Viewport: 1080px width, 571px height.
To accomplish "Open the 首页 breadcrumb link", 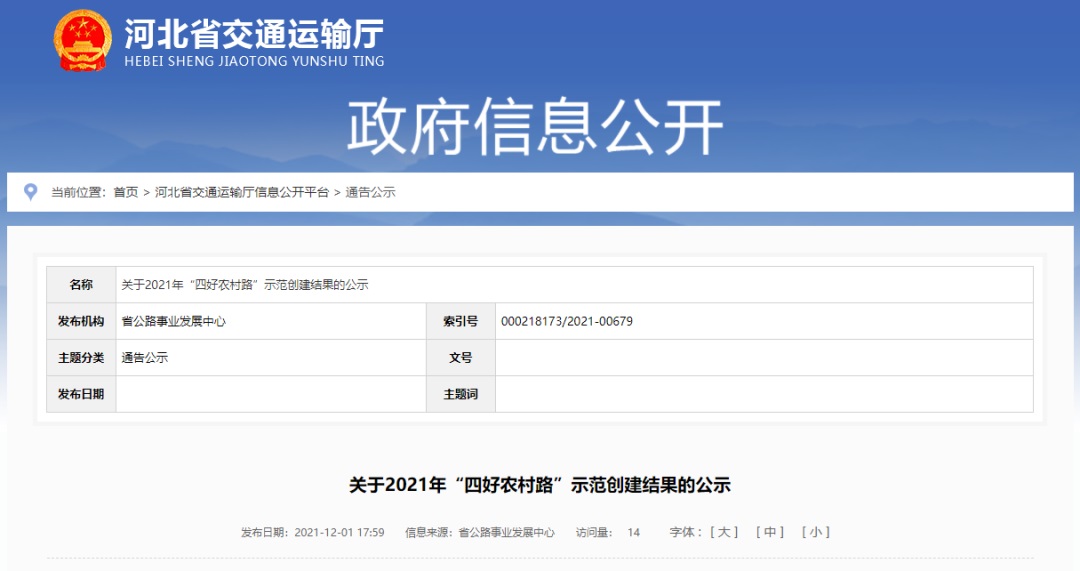I will pyautogui.click(x=126, y=192).
